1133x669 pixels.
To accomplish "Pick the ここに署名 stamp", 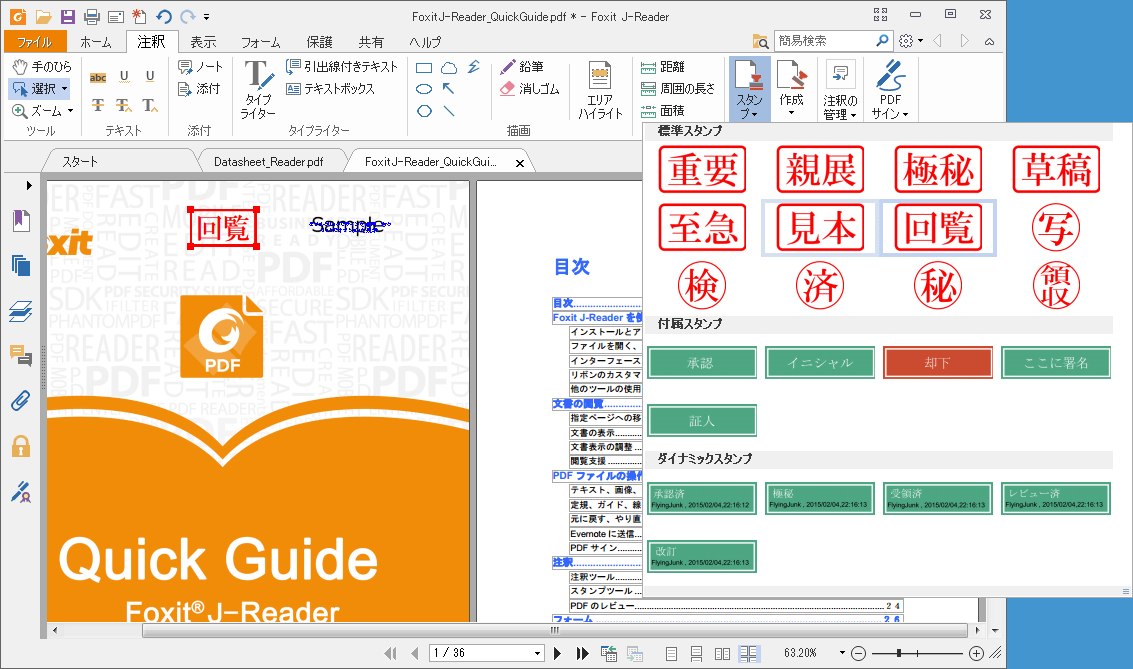I will tap(1056, 363).
